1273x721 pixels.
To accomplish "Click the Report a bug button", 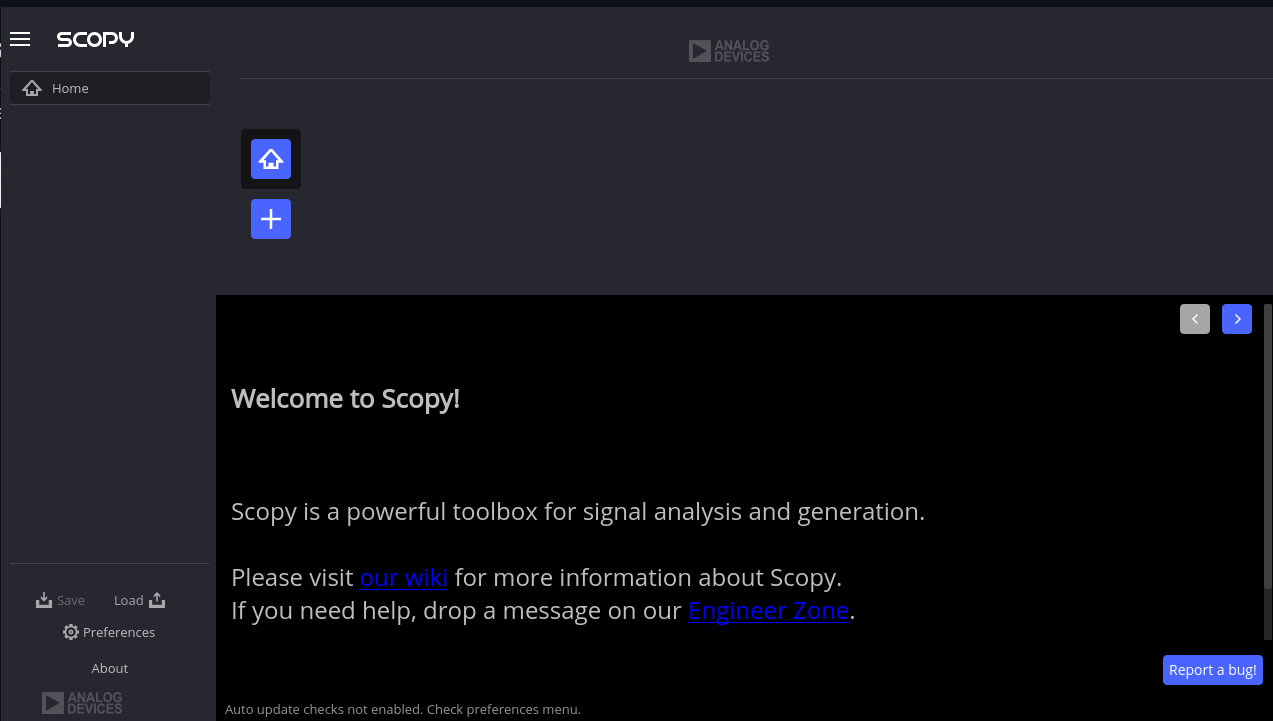I will click(1212, 669).
